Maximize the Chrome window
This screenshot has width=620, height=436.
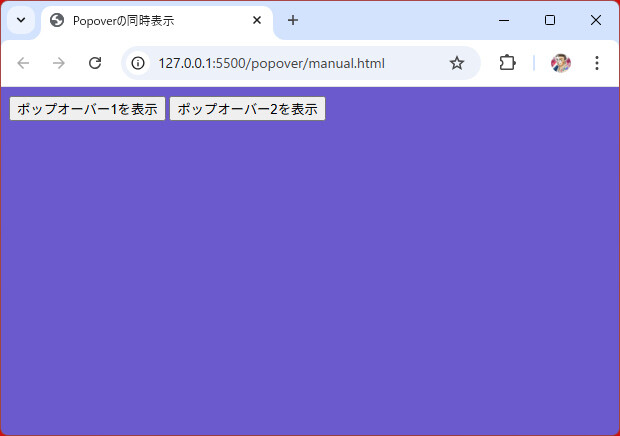click(550, 20)
